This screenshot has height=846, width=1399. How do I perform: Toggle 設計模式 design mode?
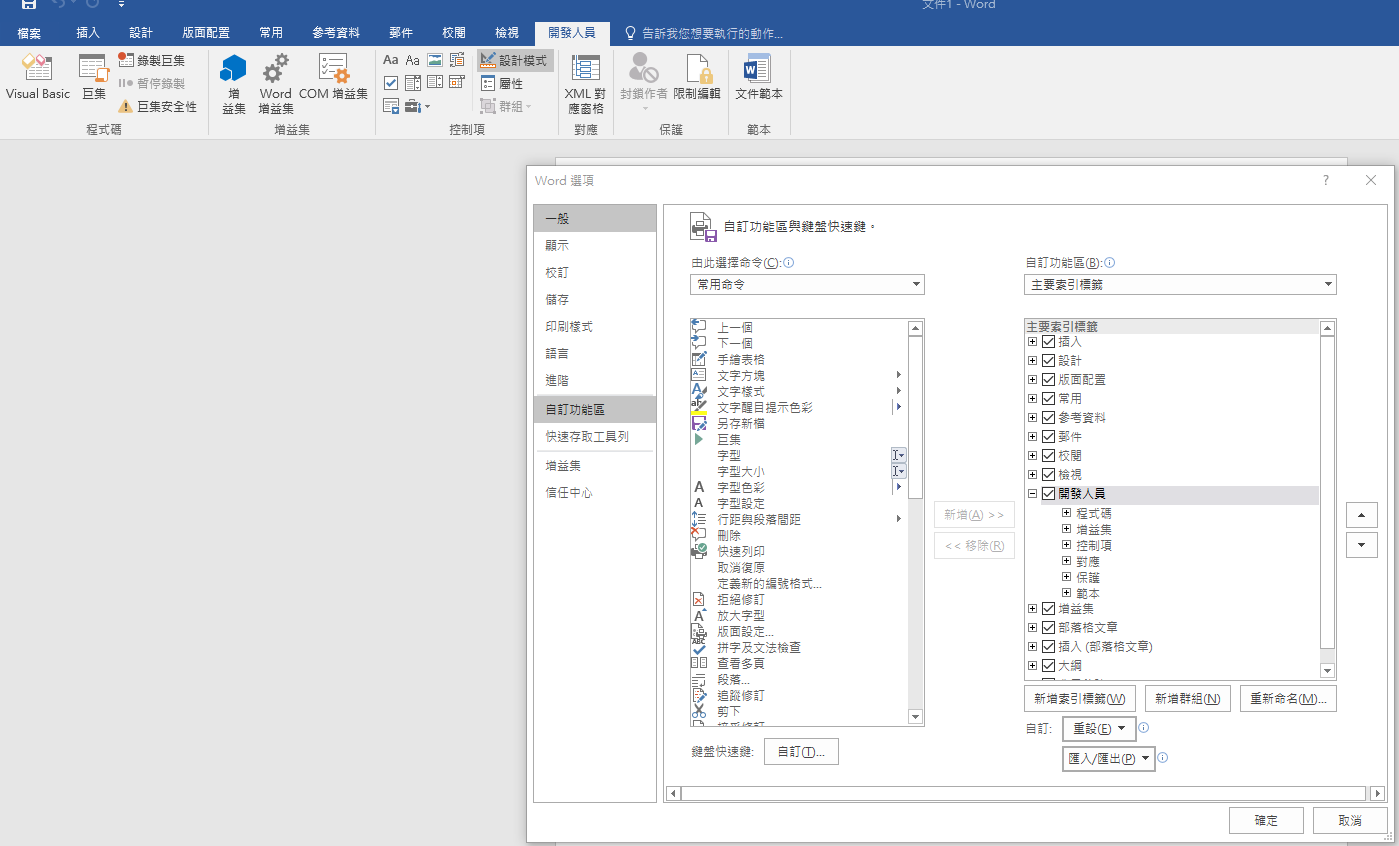coord(514,61)
